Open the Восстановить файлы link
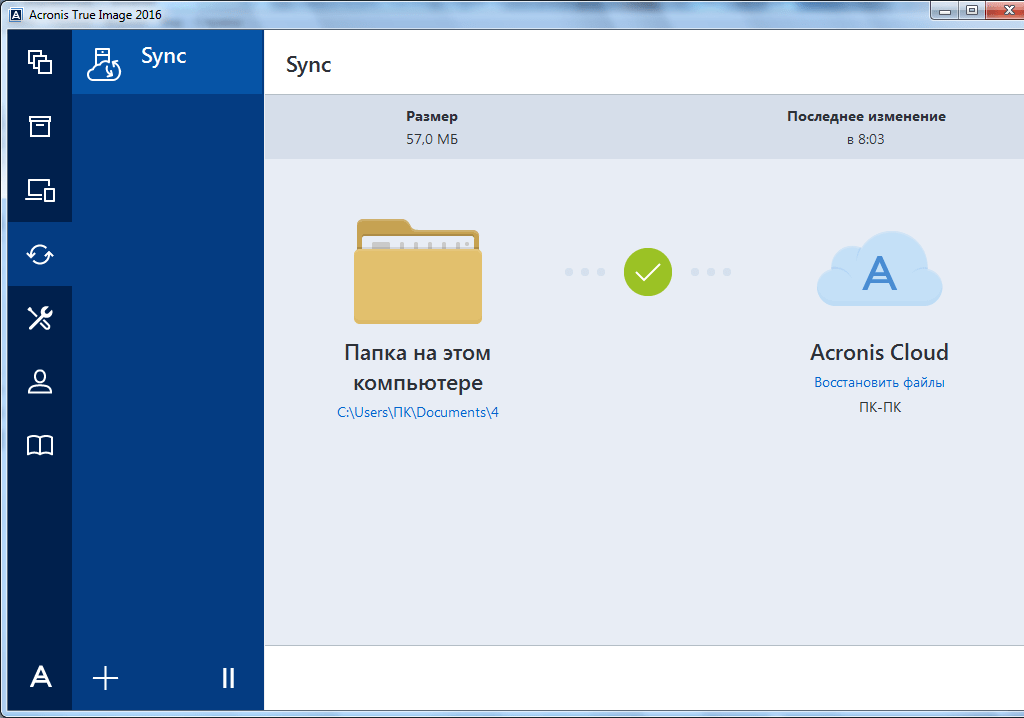 (x=879, y=383)
